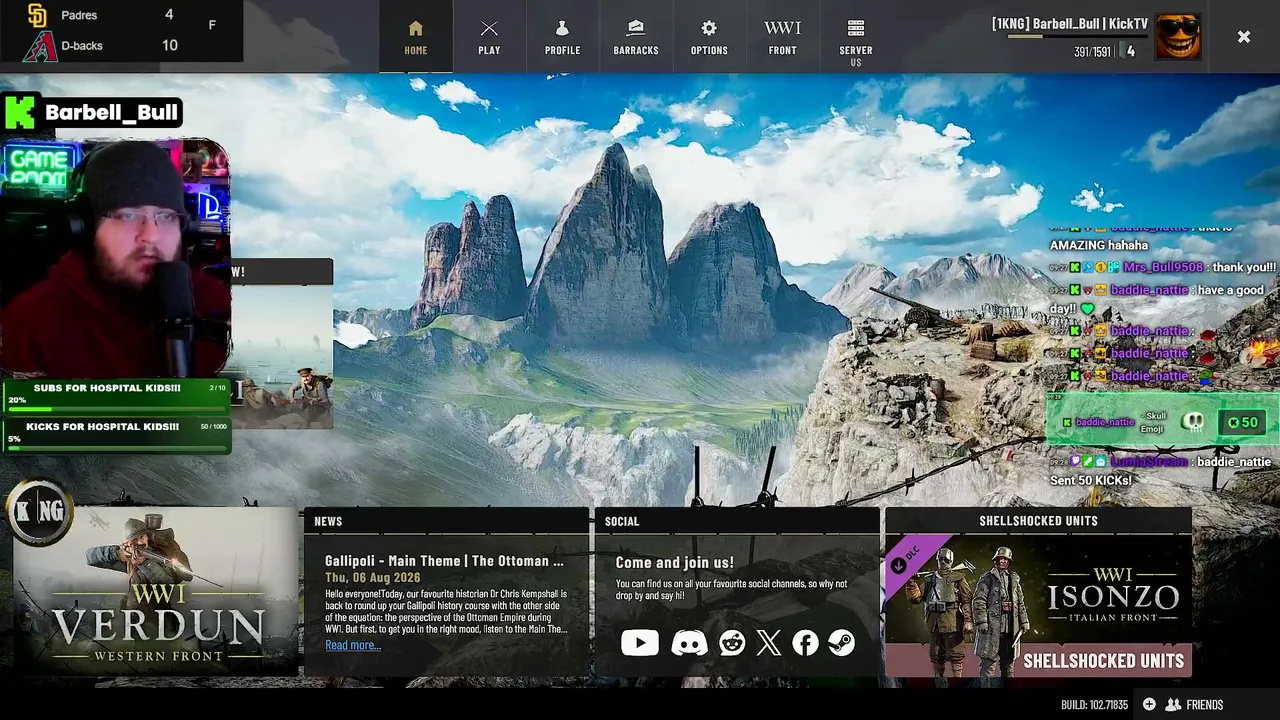Open the Friends list
The height and width of the screenshot is (720, 1280).
[x=1195, y=705]
